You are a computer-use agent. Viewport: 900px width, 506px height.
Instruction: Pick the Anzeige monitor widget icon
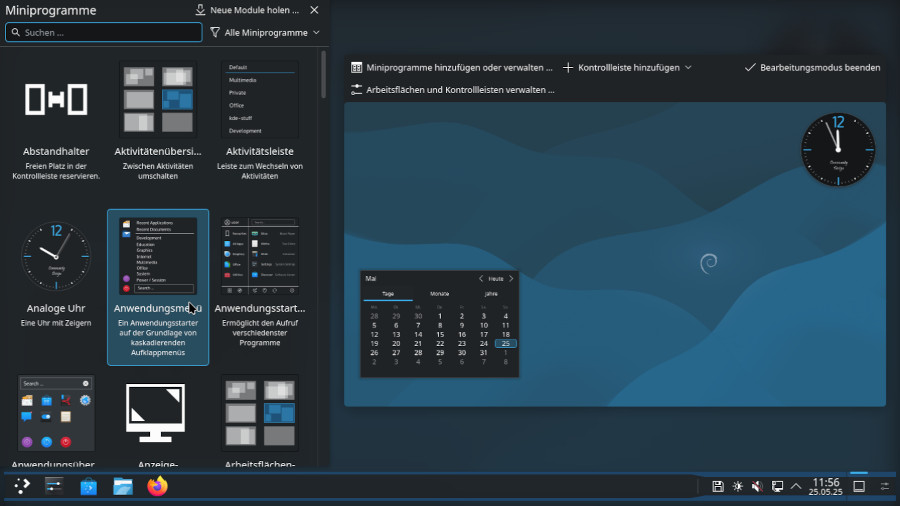[156, 413]
